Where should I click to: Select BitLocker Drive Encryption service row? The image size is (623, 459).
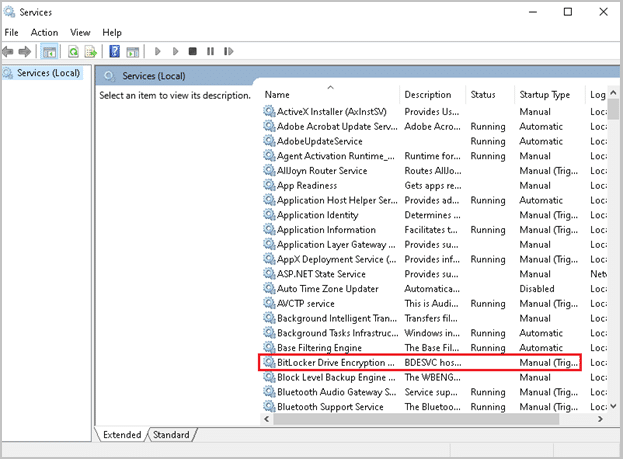[x=334, y=362]
